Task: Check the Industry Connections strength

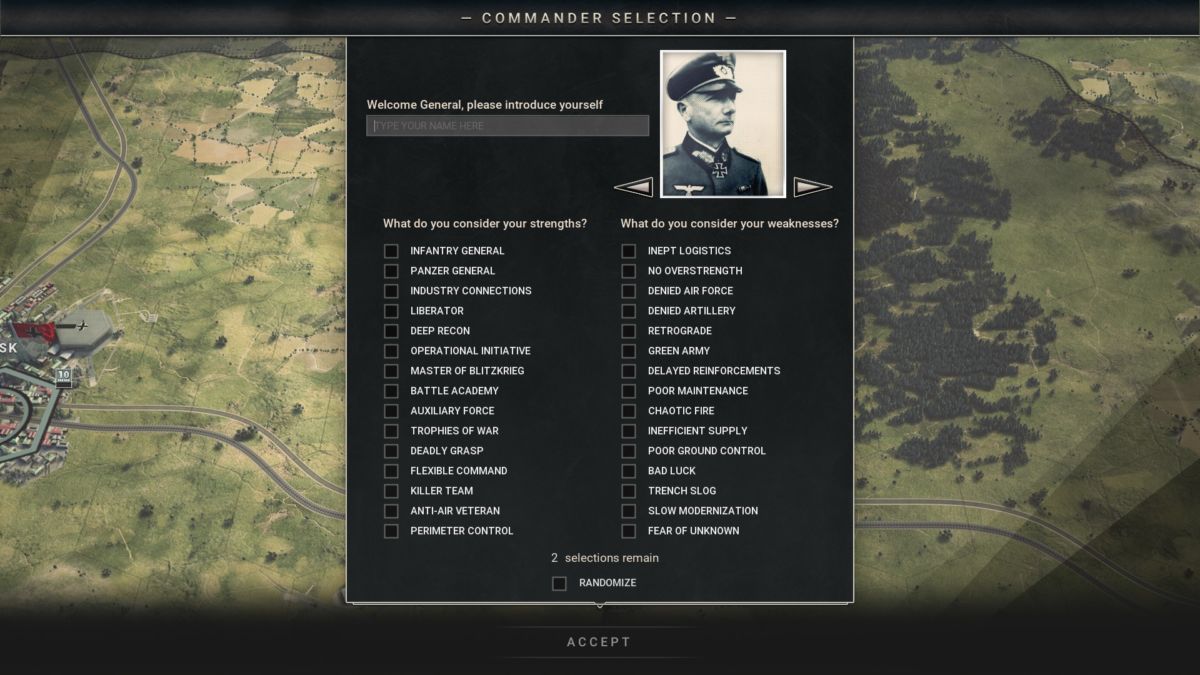Action: pyautogui.click(x=391, y=291)
